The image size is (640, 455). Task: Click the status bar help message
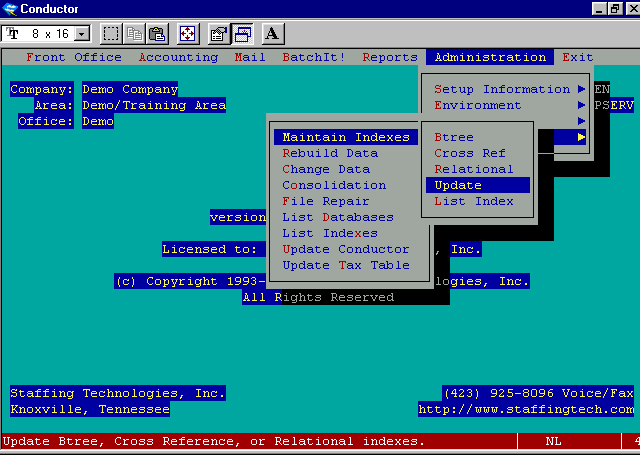(x=214, y=441)
